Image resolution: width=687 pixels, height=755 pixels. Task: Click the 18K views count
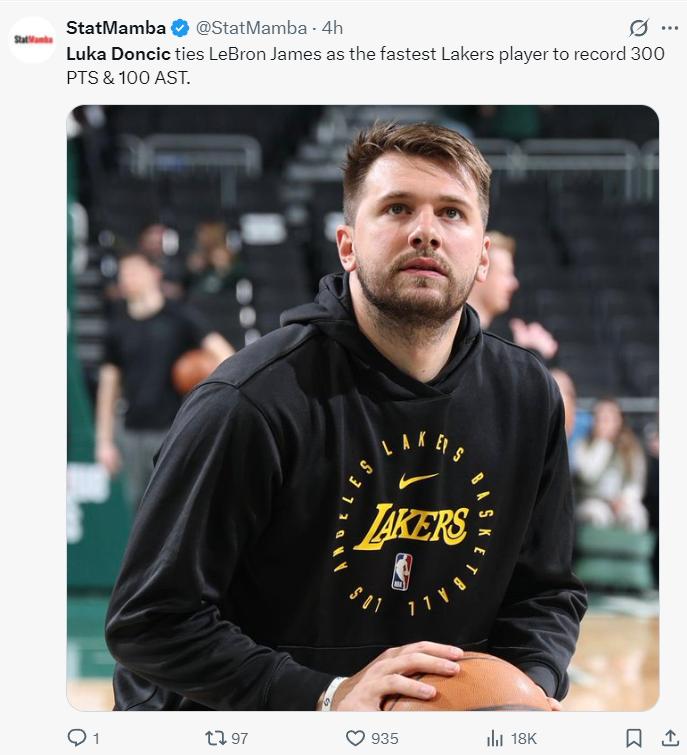click(x=523, y=738)
